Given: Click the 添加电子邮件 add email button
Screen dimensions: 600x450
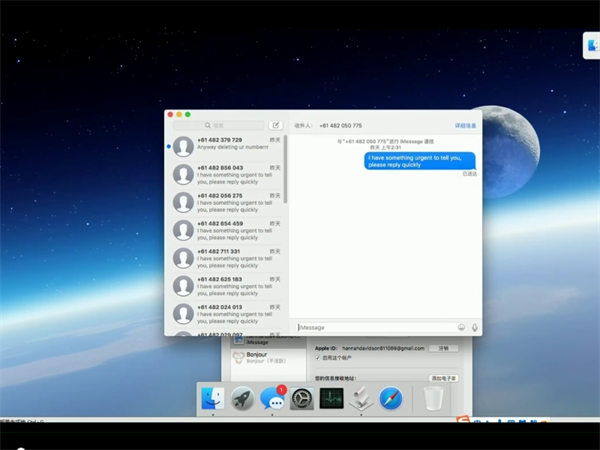Looking at the screenshot, I should pos(443,379).
